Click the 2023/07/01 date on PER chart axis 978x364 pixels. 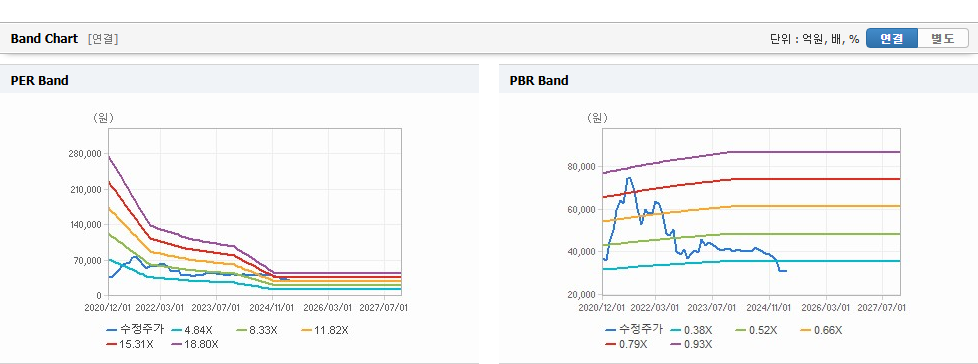[x=216, y=307]
